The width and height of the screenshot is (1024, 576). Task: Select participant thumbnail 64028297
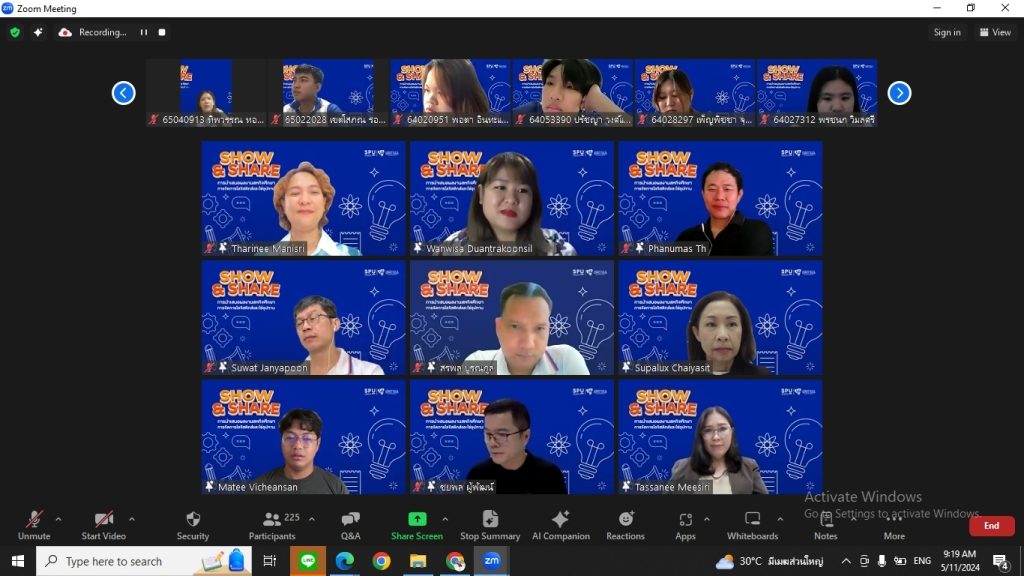coord(695,93)
